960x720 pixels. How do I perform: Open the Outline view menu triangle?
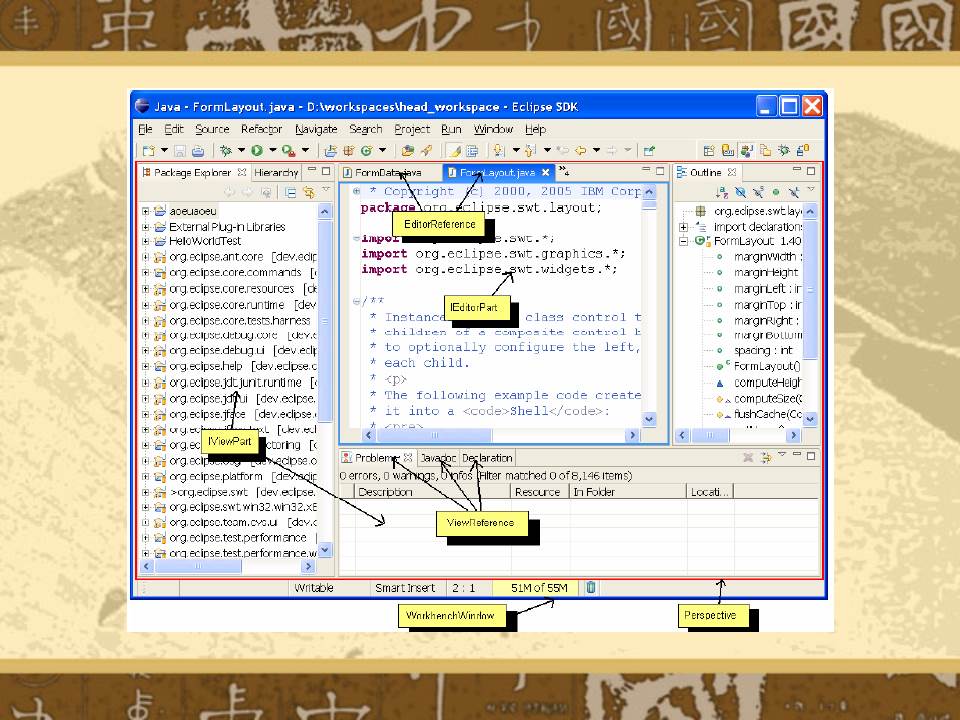811,190
